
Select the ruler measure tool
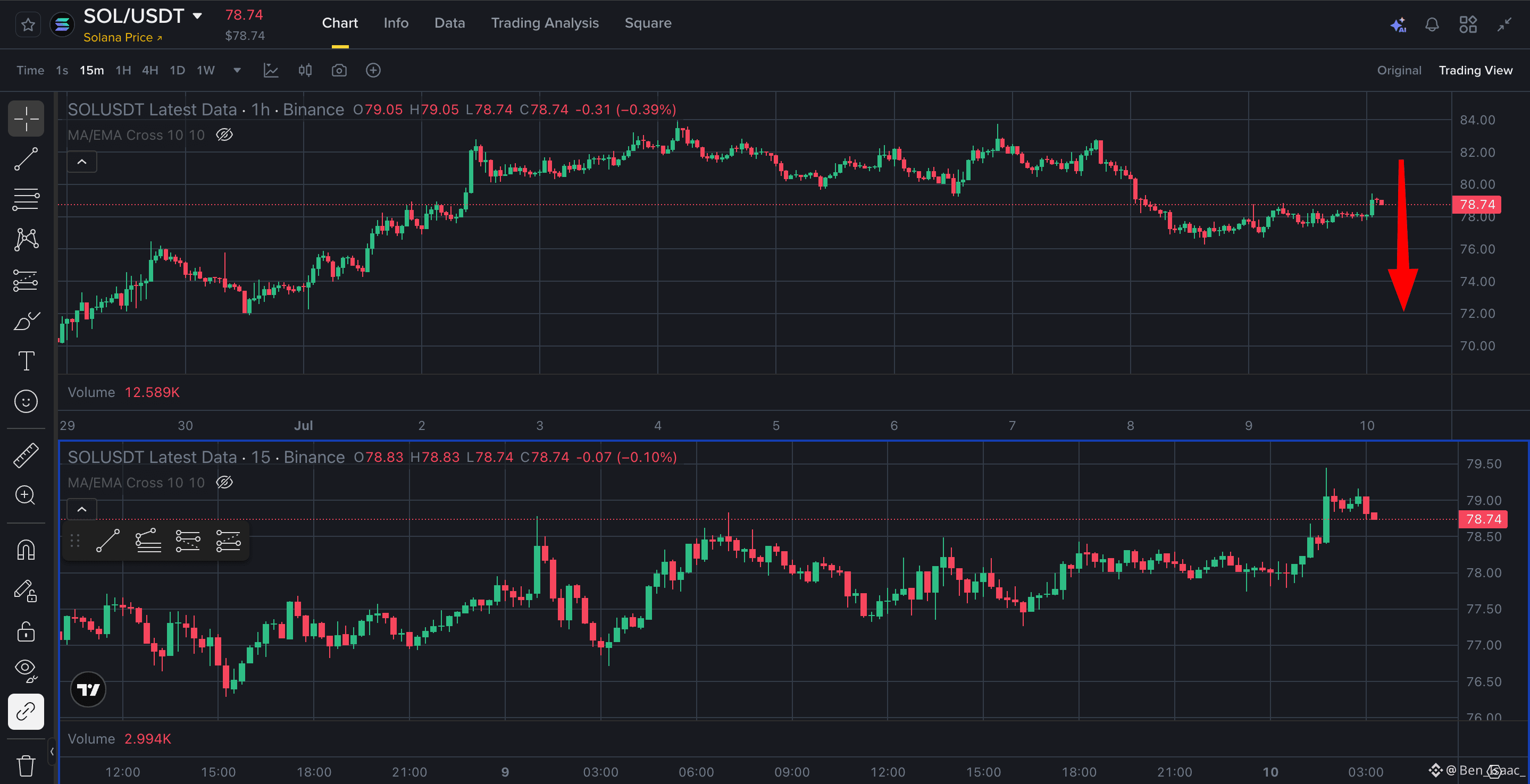pyautogui.click(x=26, y=454)
